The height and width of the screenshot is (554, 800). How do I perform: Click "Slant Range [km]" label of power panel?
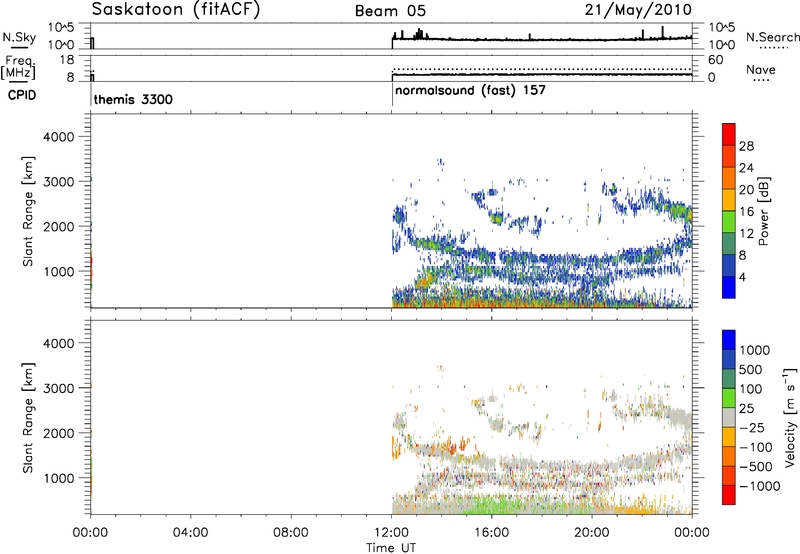(x=28, y=211)
